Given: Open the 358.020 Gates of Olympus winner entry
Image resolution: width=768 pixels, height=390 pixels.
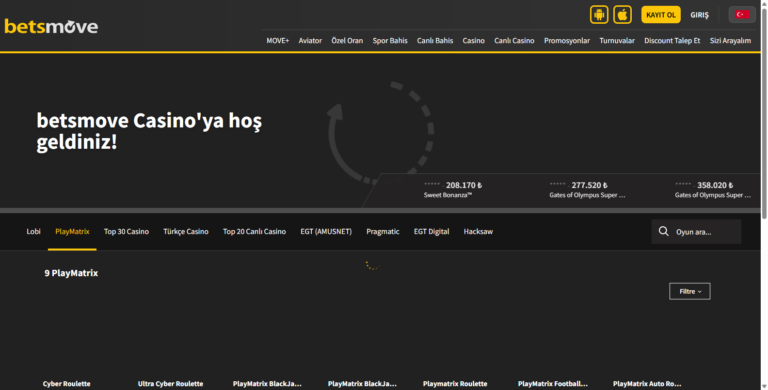Looking at the screenshot, I should (x=713, y=189).
